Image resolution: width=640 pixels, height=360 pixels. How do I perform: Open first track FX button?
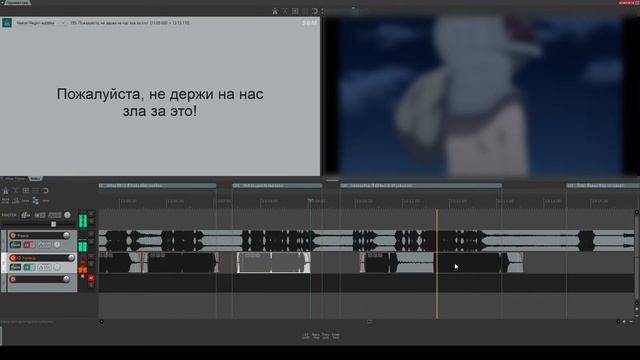16,245
